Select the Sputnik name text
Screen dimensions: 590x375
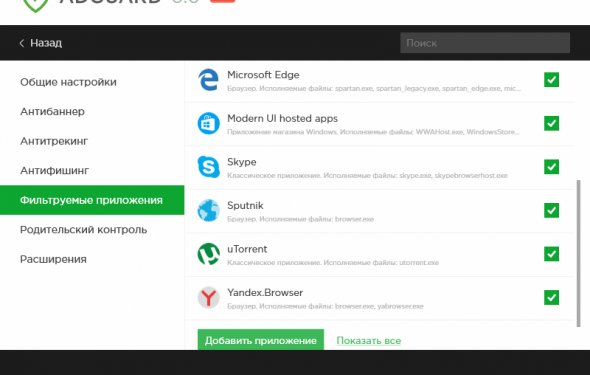tap(245, 206)
